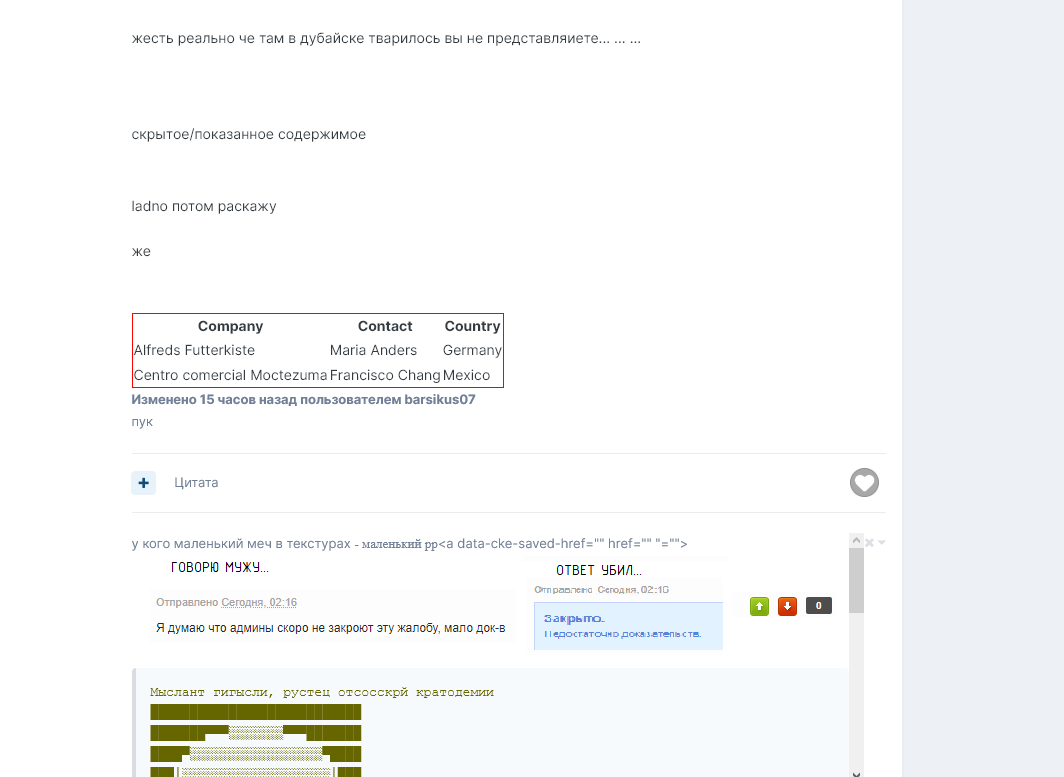Click the Contact table header

click(385, 326)
